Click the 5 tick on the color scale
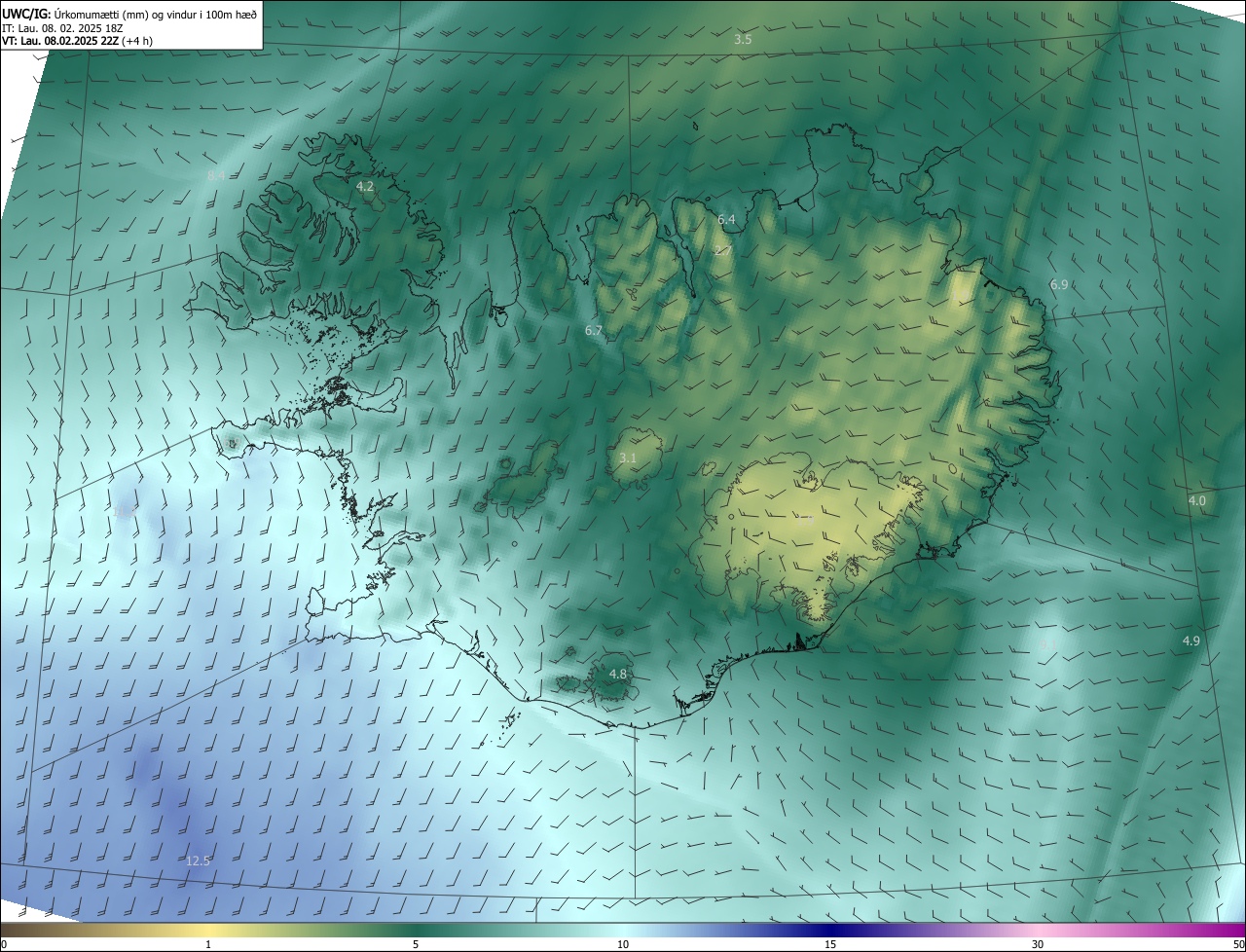 click(416, 944)
